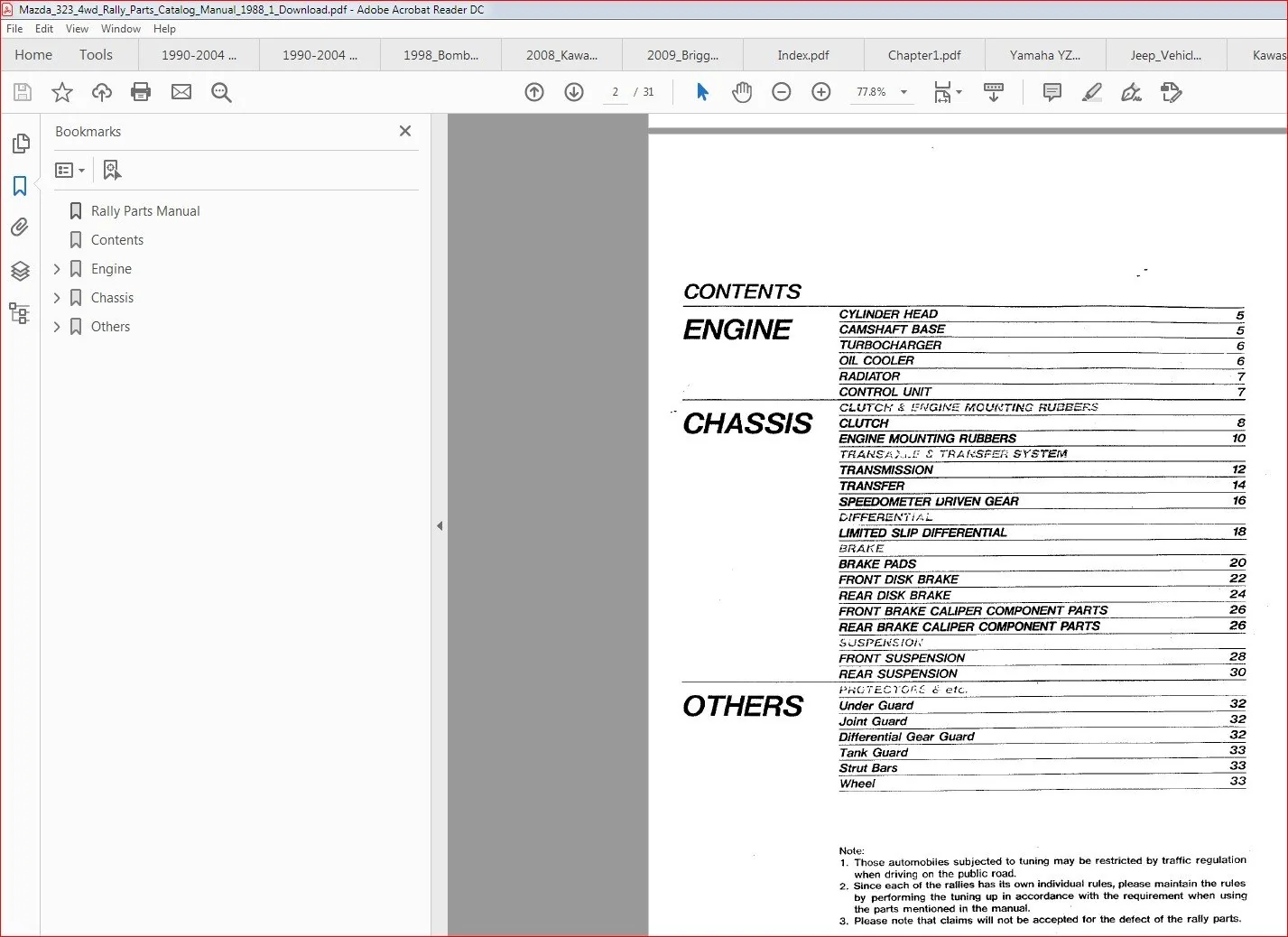Switch to the Yamaha YZ... tab
Viewport: 1288px width, 937px height.
click(x=1045, y=55)
